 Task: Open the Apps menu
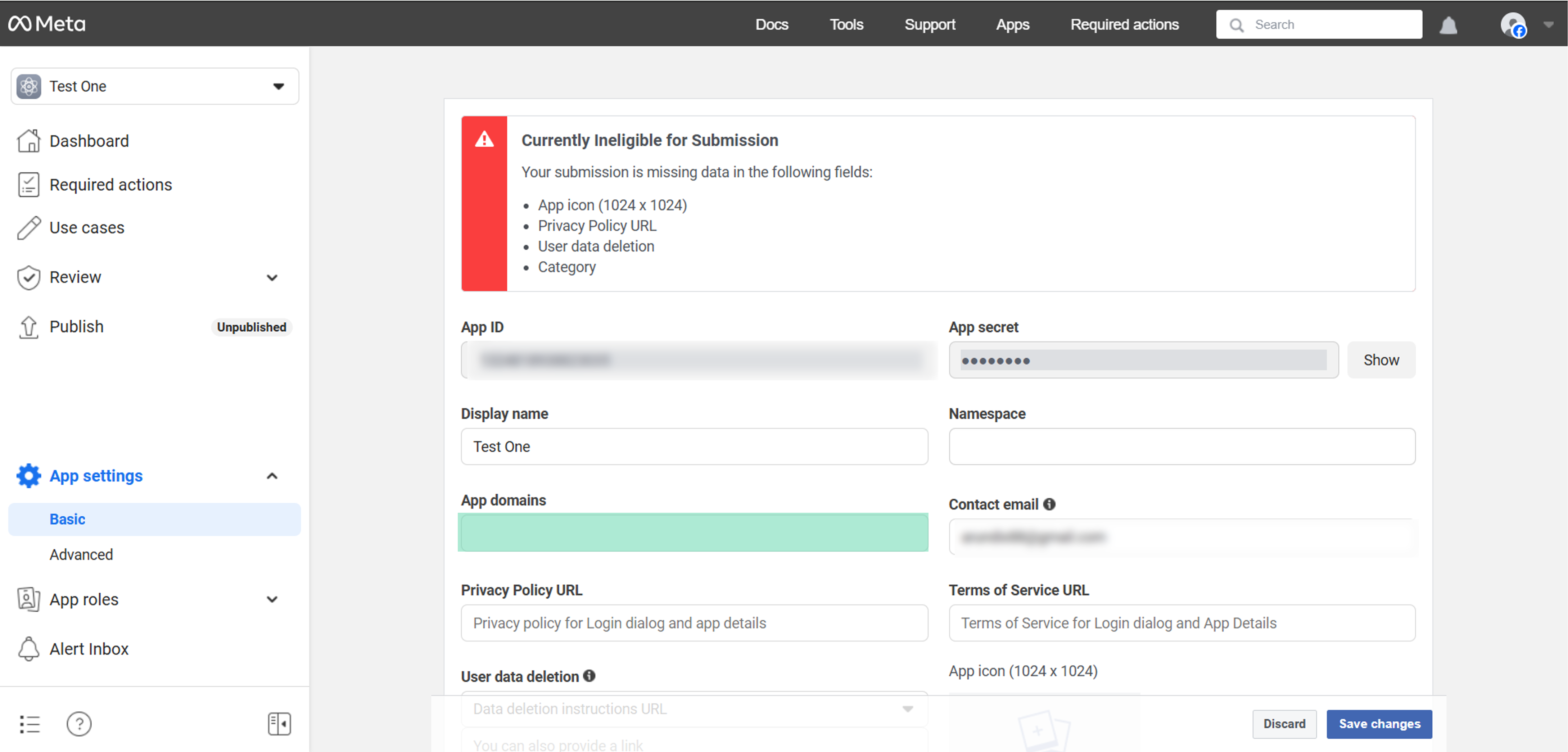coord(1012,24)
